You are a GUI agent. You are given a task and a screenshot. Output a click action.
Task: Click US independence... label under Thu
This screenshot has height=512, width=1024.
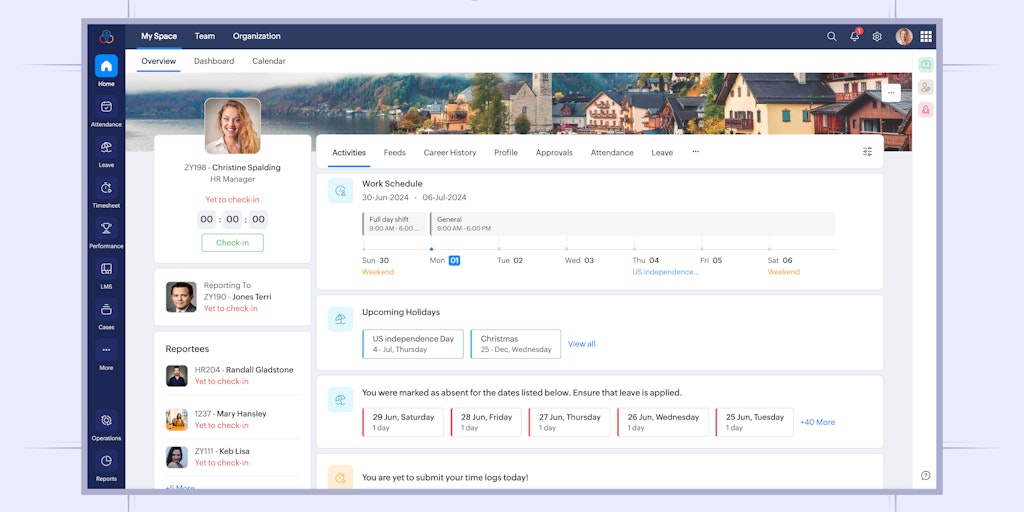pyautogui.click(x=665, y=272)
